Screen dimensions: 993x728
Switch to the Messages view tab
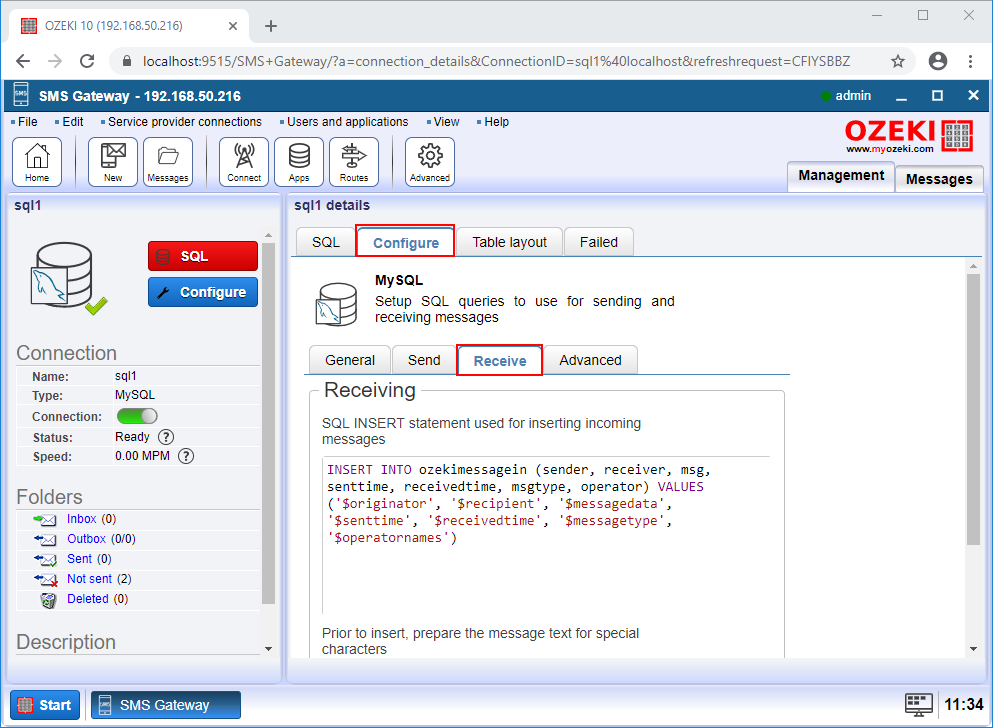pos(937,179)
